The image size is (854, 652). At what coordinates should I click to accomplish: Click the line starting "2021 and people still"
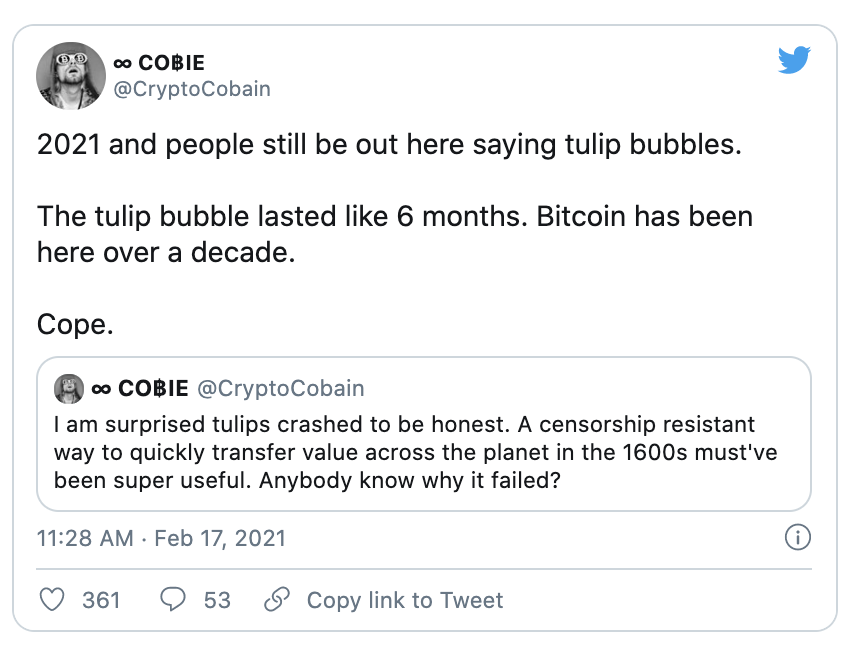point(391,145)
